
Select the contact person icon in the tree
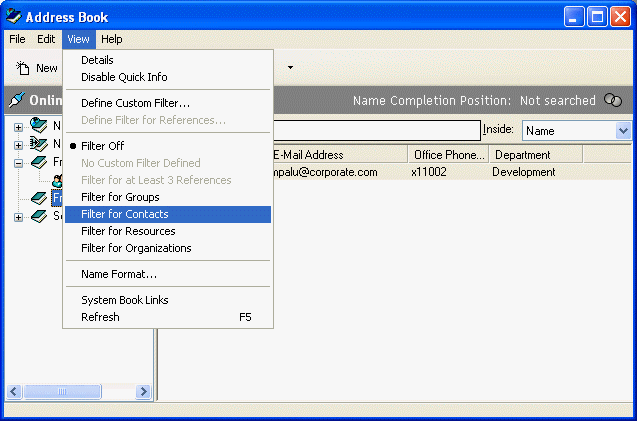[x=58, y=180]
